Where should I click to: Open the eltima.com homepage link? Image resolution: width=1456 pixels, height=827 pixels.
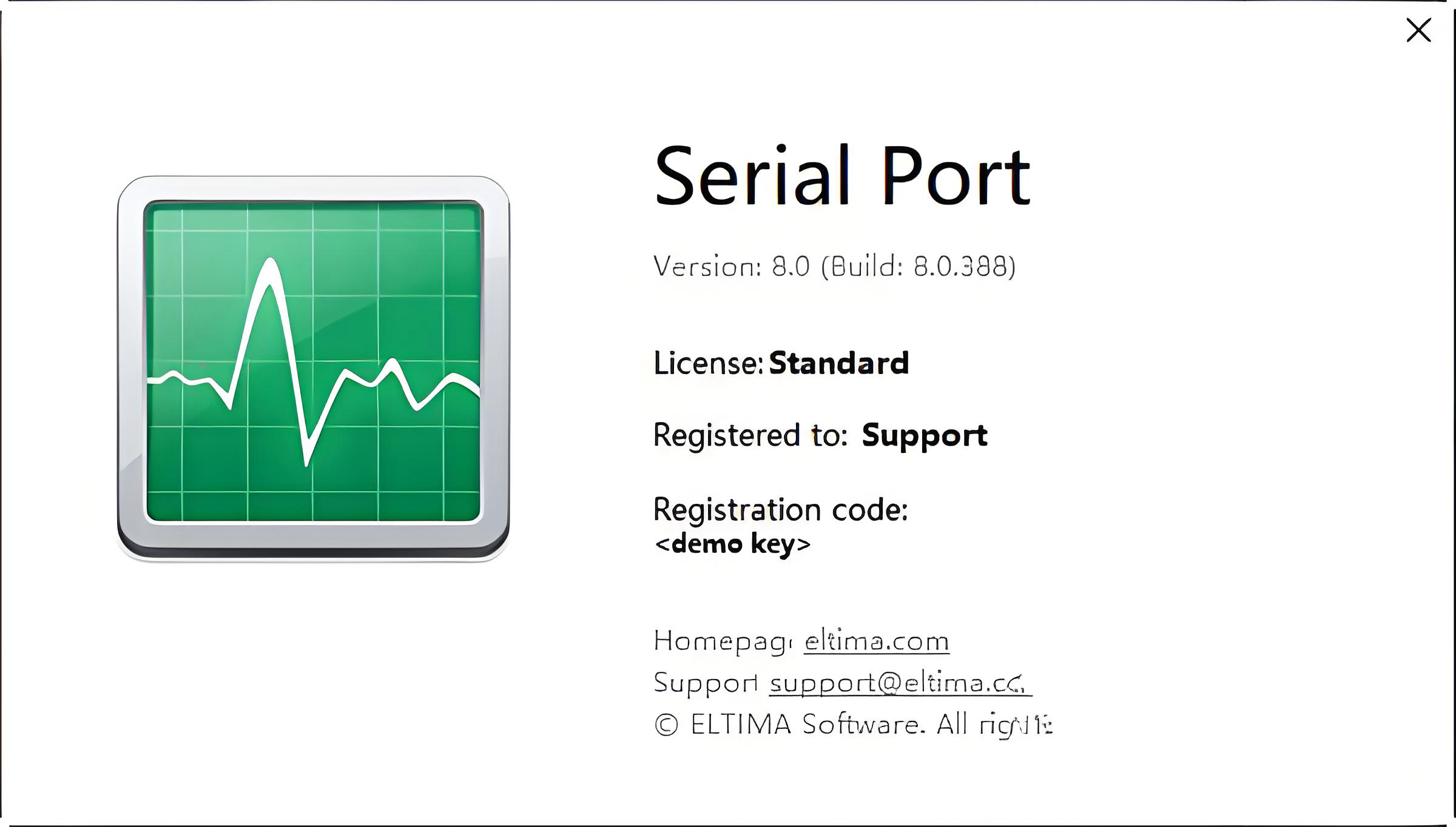pyautogui.click(x=876, y=641)
